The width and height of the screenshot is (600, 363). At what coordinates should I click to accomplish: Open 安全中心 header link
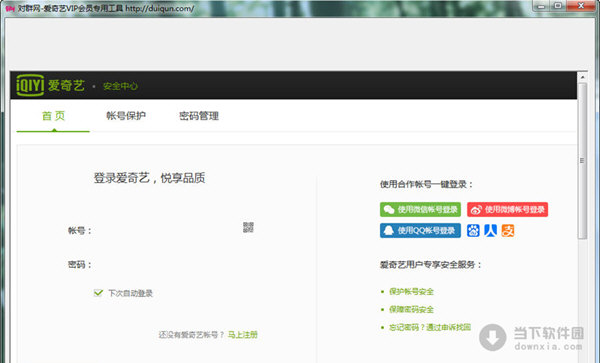click(120, 86)
